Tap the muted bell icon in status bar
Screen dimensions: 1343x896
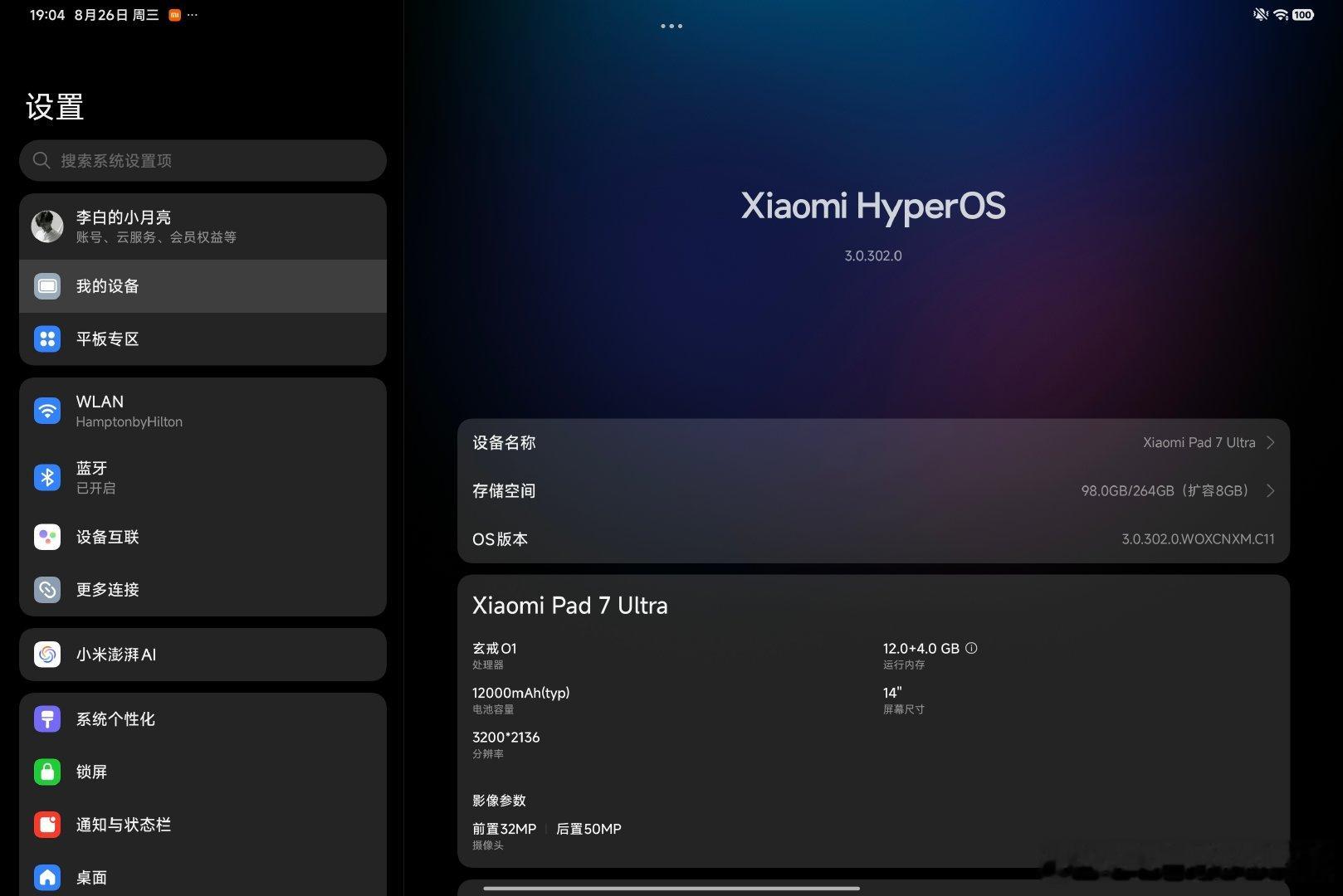point(1261,15)
